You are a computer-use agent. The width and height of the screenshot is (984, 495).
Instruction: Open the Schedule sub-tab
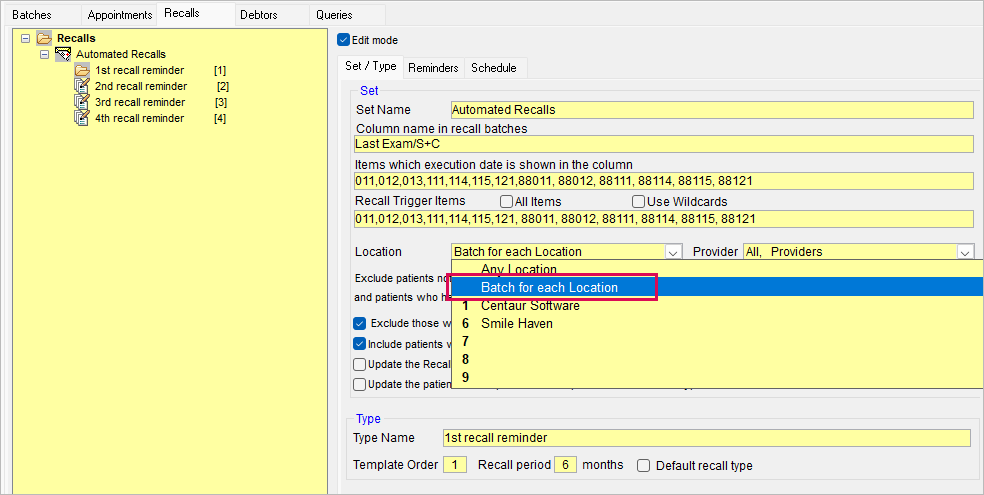494,68
